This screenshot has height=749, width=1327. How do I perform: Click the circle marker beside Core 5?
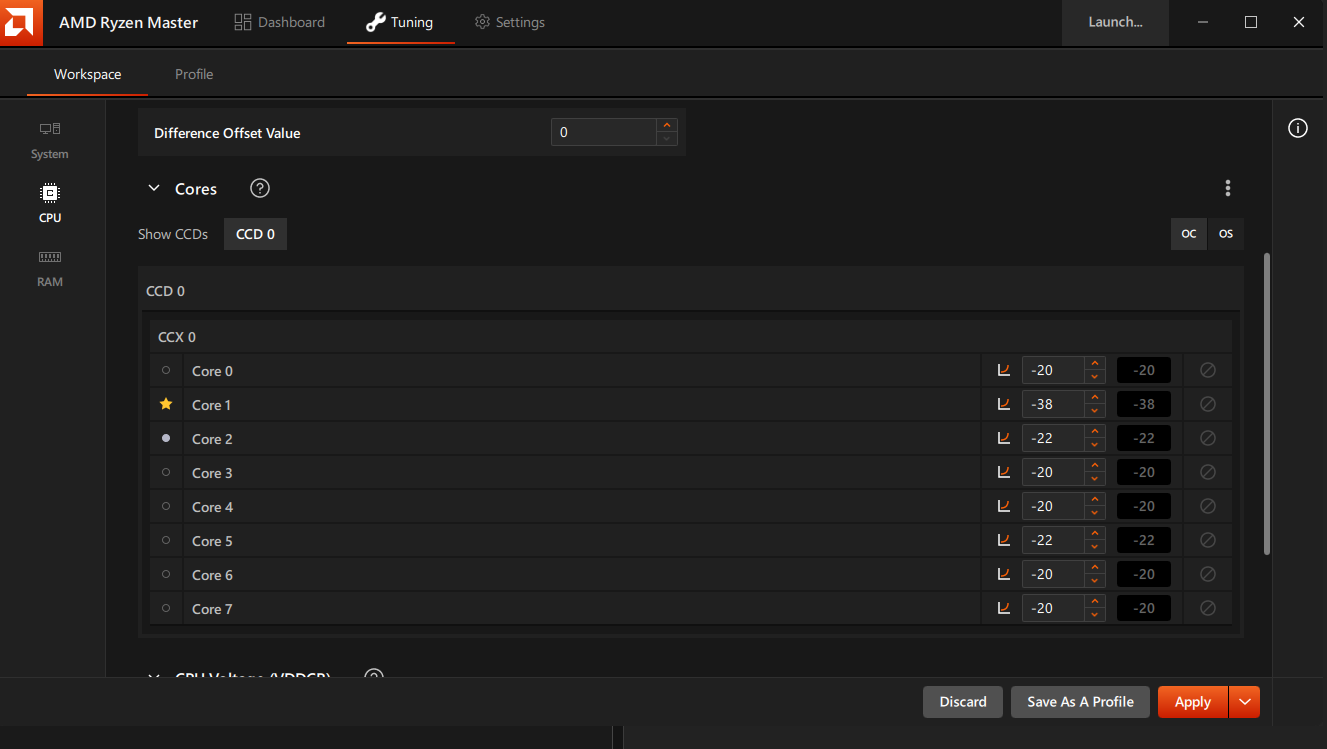coord(166,540)
